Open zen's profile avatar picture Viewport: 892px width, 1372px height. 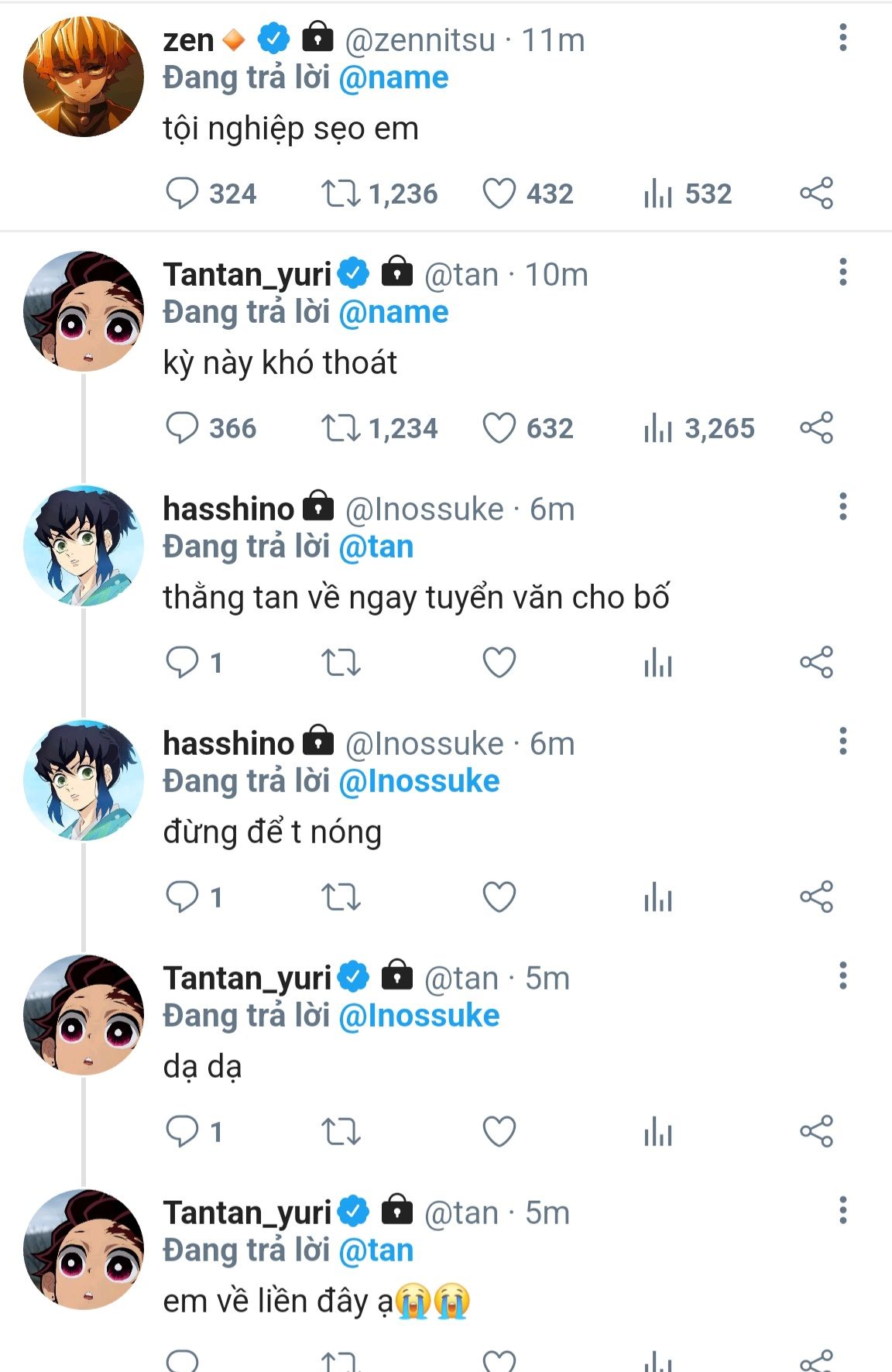[x=84, y=77]
